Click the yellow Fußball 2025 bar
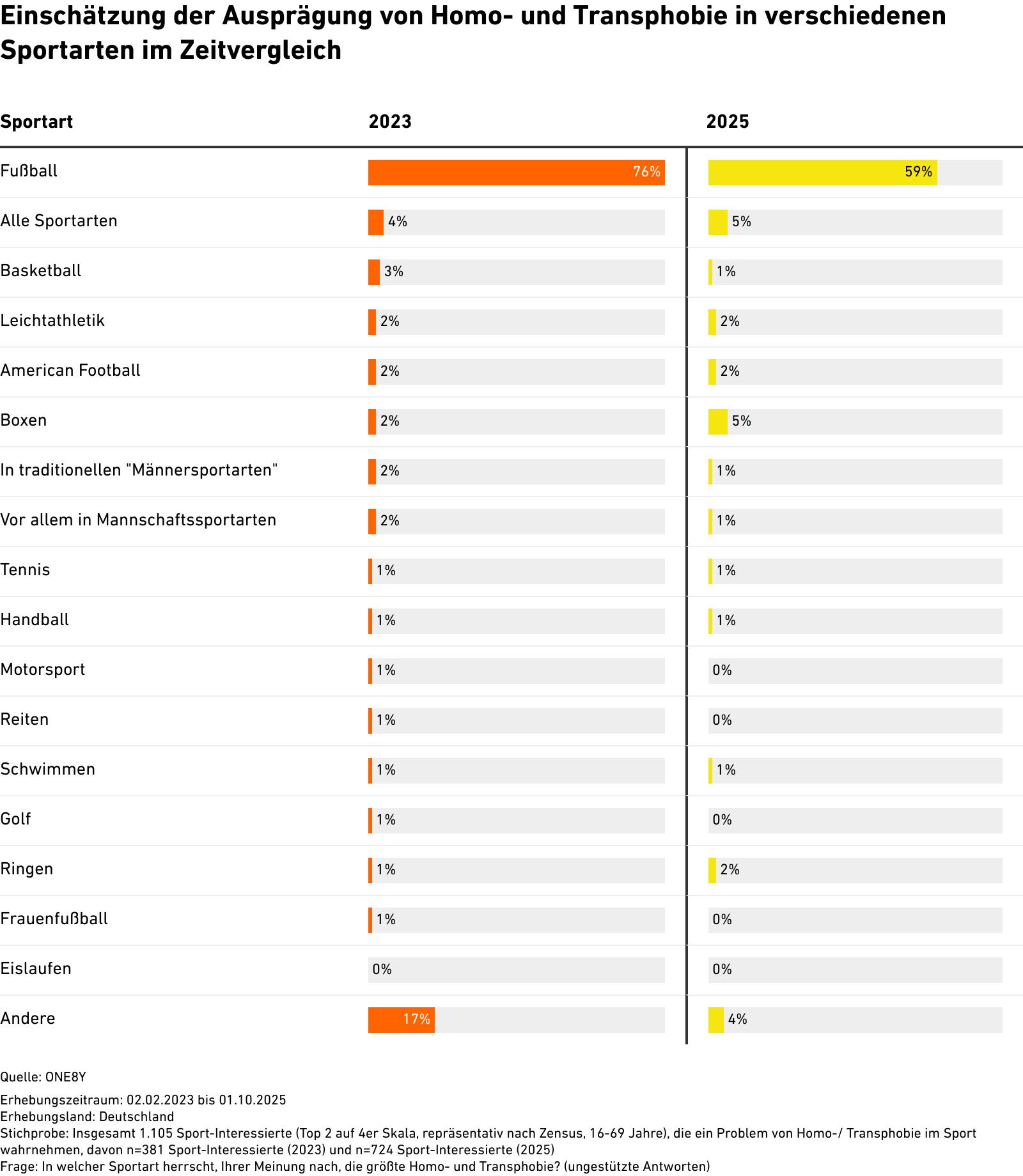This screenshot has height=1176, width=1023. pos(822,173)
